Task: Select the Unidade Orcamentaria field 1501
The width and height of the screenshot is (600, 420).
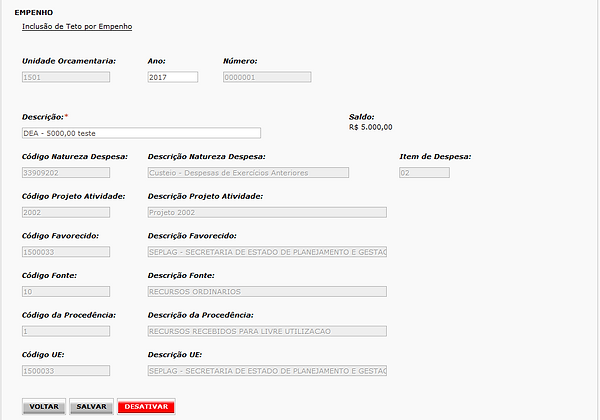Action: click(x=66, y=77)
